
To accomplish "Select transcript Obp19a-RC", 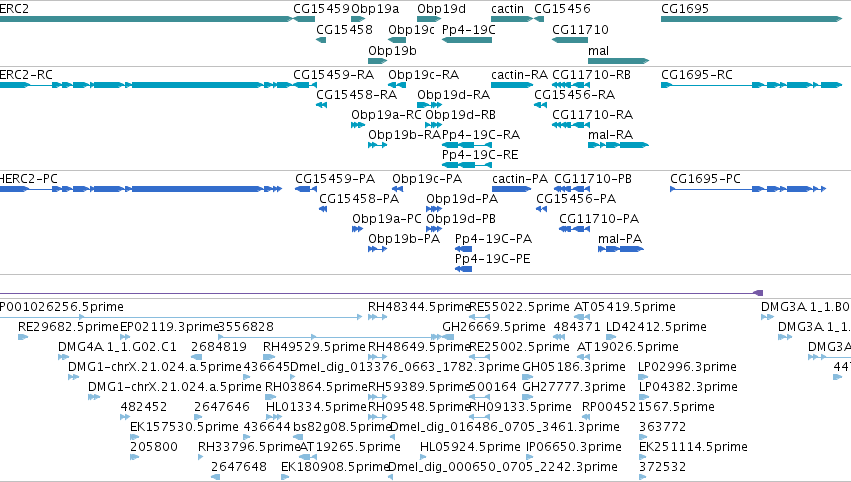I will [x=386, y=115].
